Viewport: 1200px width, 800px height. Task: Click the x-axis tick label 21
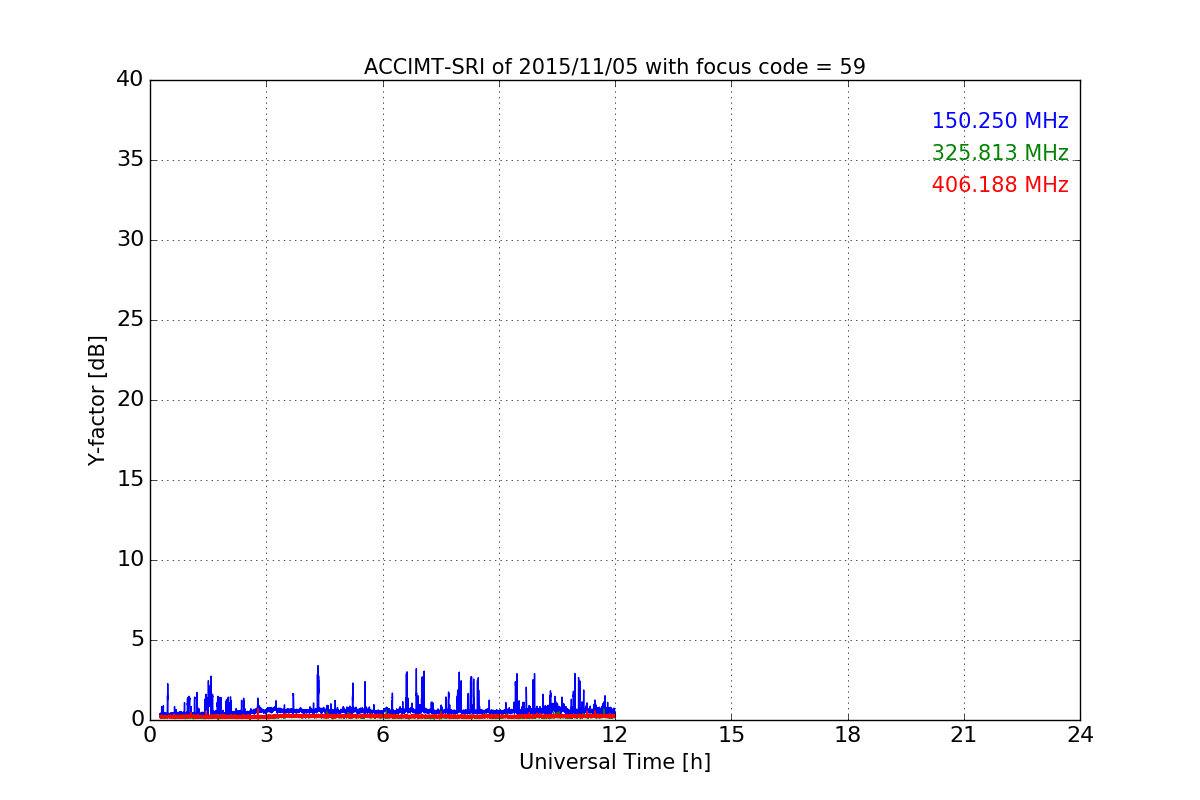[964, 735]
